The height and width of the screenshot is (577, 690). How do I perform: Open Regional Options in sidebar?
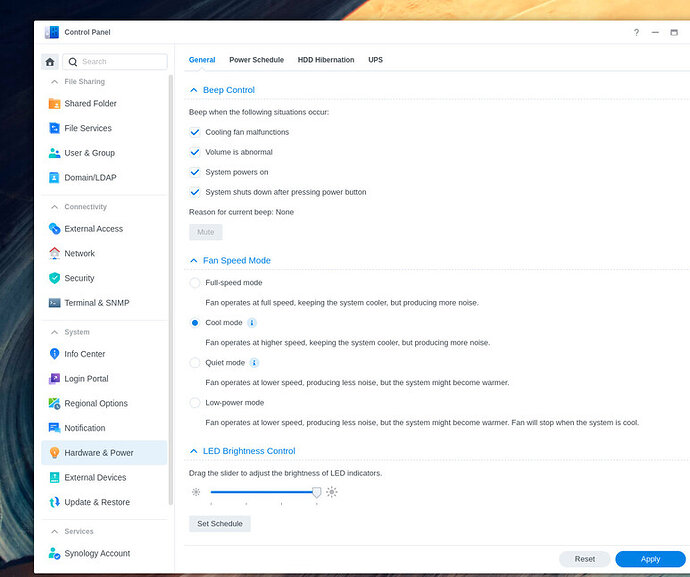coord(104,403)
